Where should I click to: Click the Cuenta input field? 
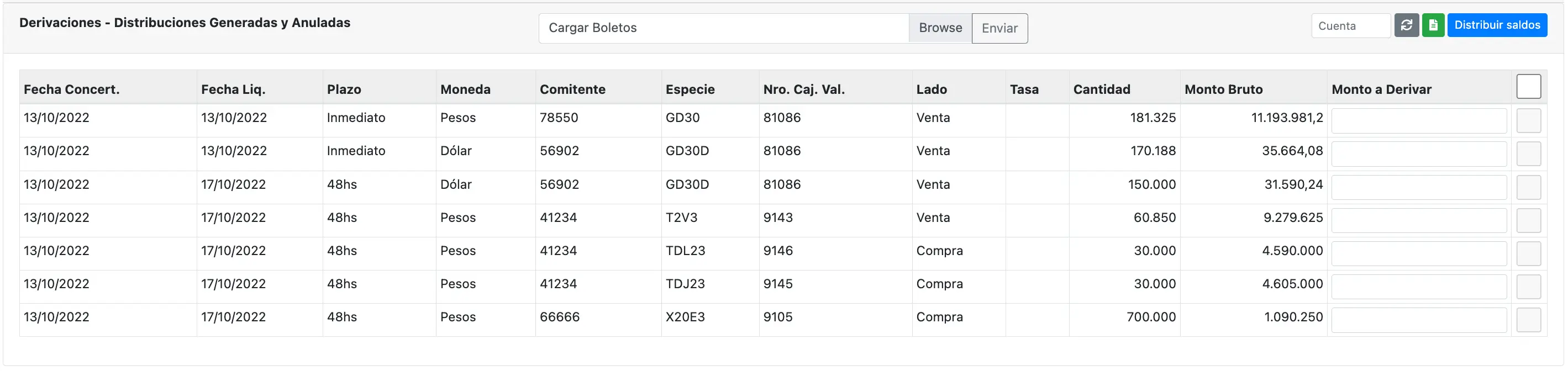pos(1351,25)
